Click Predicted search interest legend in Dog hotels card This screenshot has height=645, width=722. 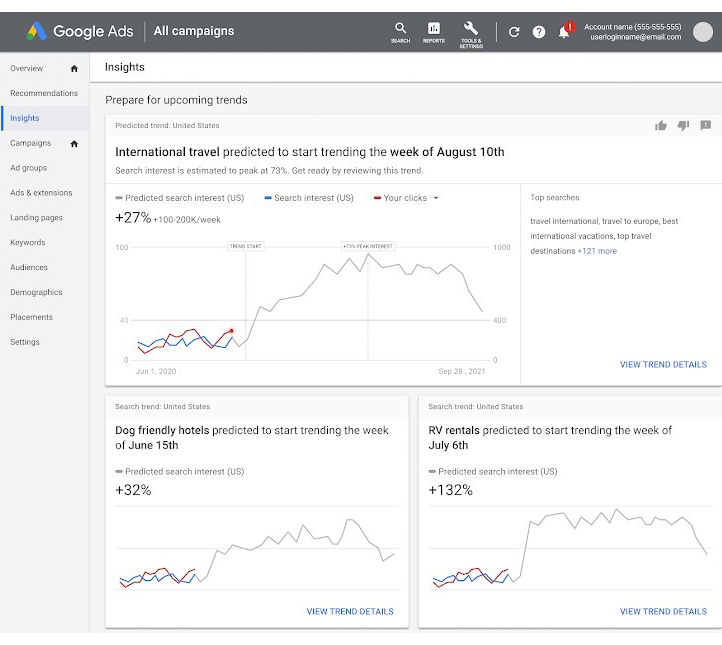180,471
